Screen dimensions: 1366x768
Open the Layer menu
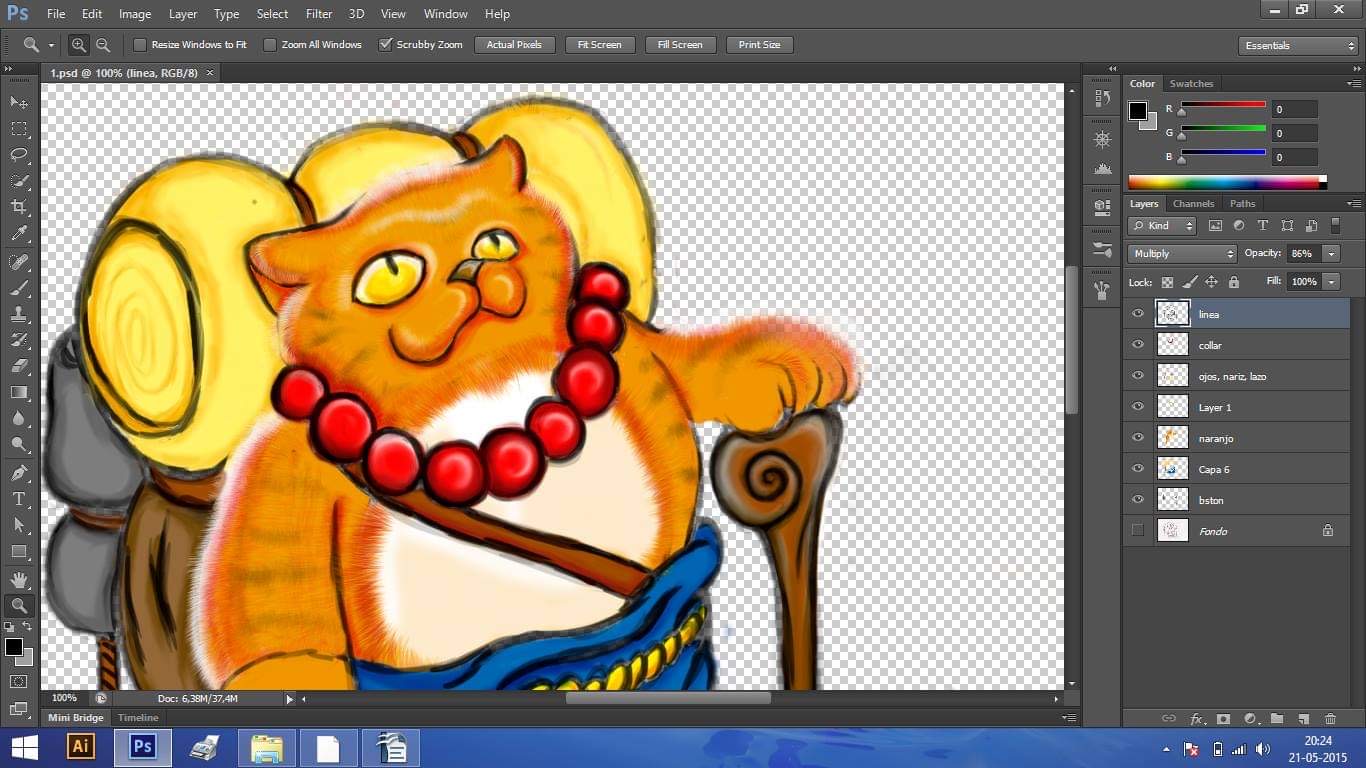[183, 14]
